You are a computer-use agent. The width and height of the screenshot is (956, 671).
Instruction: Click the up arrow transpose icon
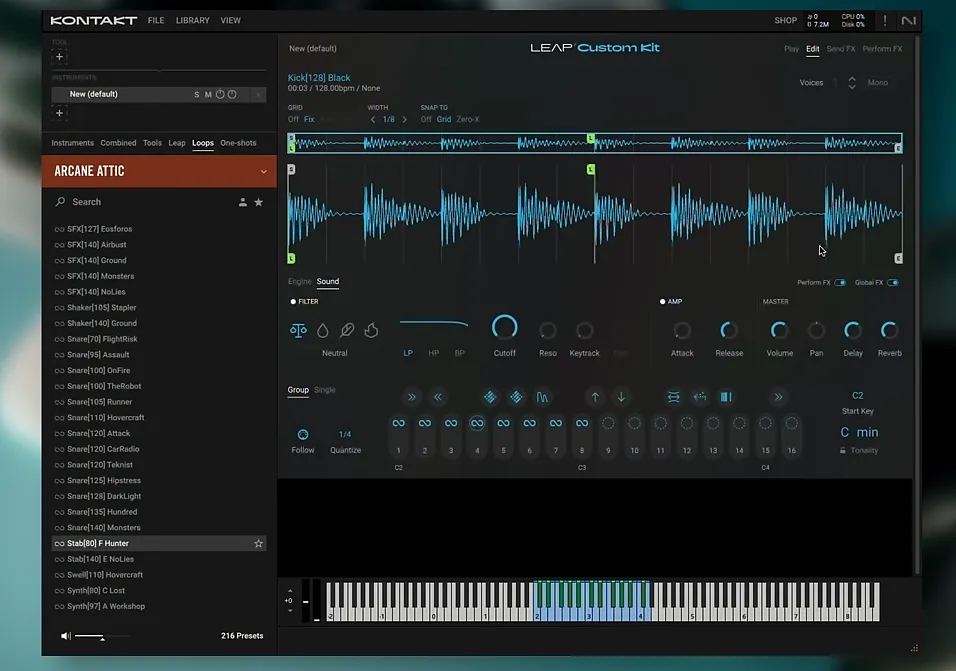(x=595, y=397)
